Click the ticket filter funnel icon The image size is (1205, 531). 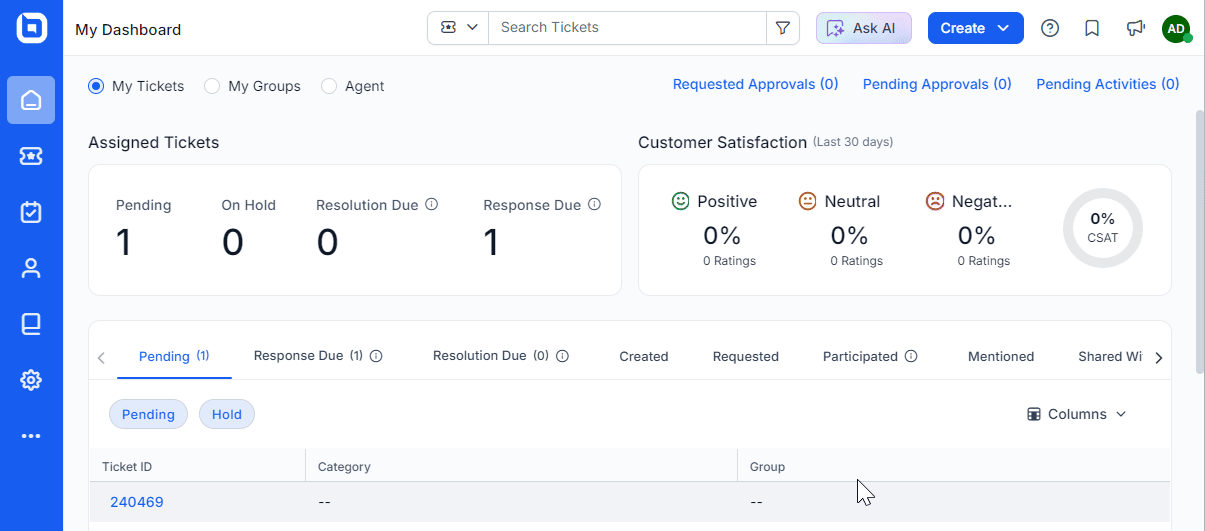click(x=783, y=28)
